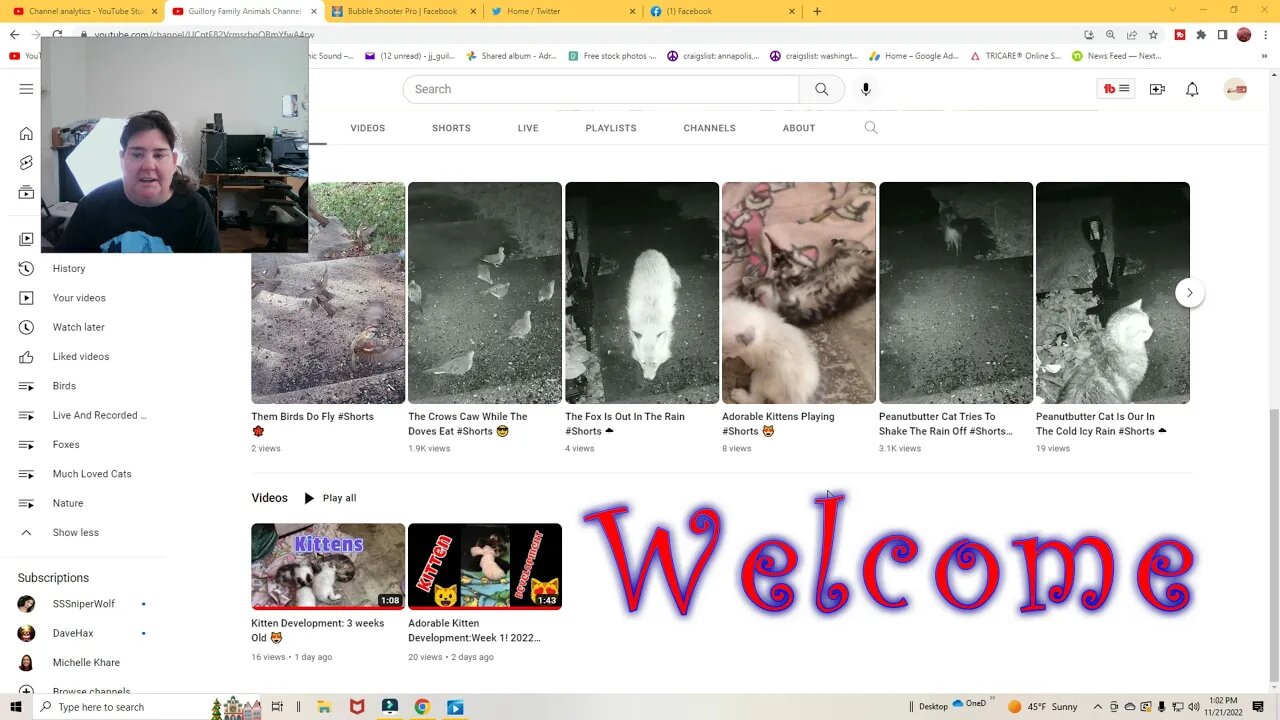Image resolution: width=1280 pixels, height=720 pixels.
Task: Open SSSniperWolf subscription
Action: (x=86, y=604)
